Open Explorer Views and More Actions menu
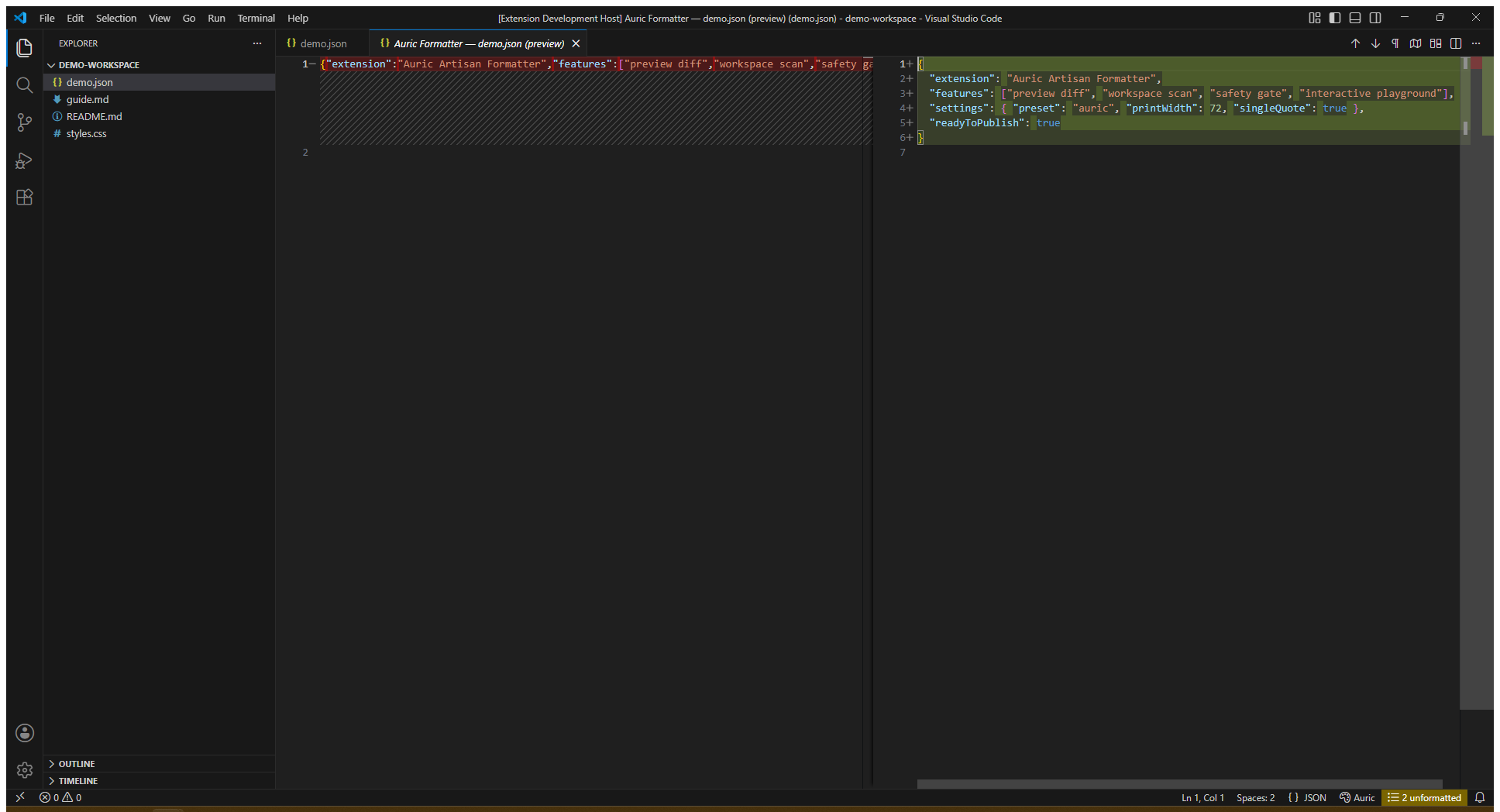1500x812 pixels. tap(257, 43)
